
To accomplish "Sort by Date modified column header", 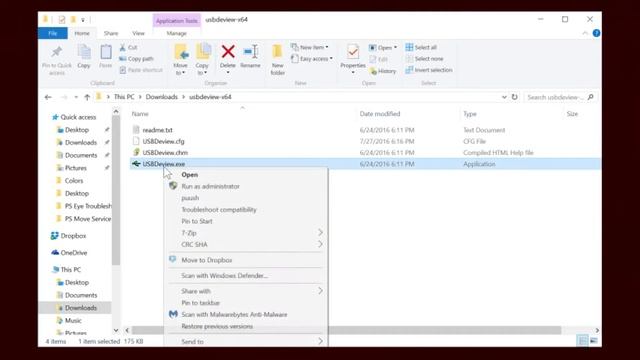I will [380, 114].
